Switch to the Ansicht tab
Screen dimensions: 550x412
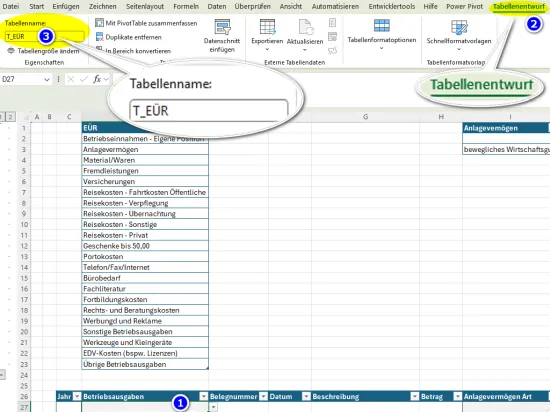291,6
